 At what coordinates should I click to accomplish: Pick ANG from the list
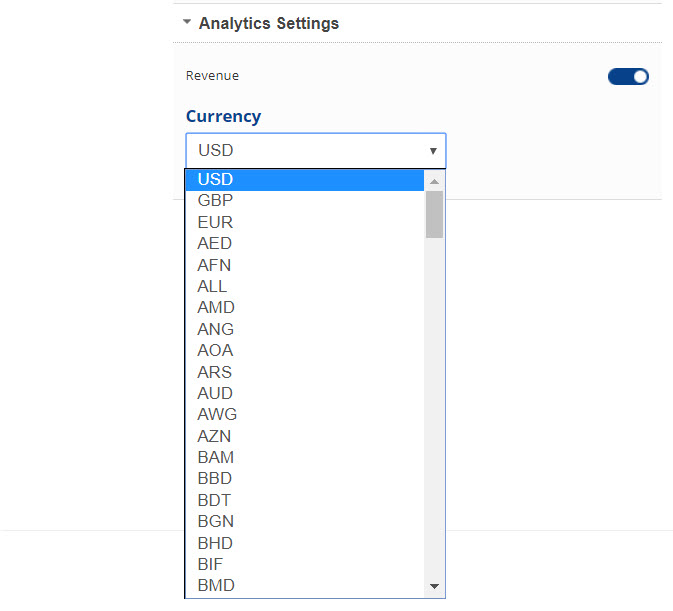coord(216,329)
